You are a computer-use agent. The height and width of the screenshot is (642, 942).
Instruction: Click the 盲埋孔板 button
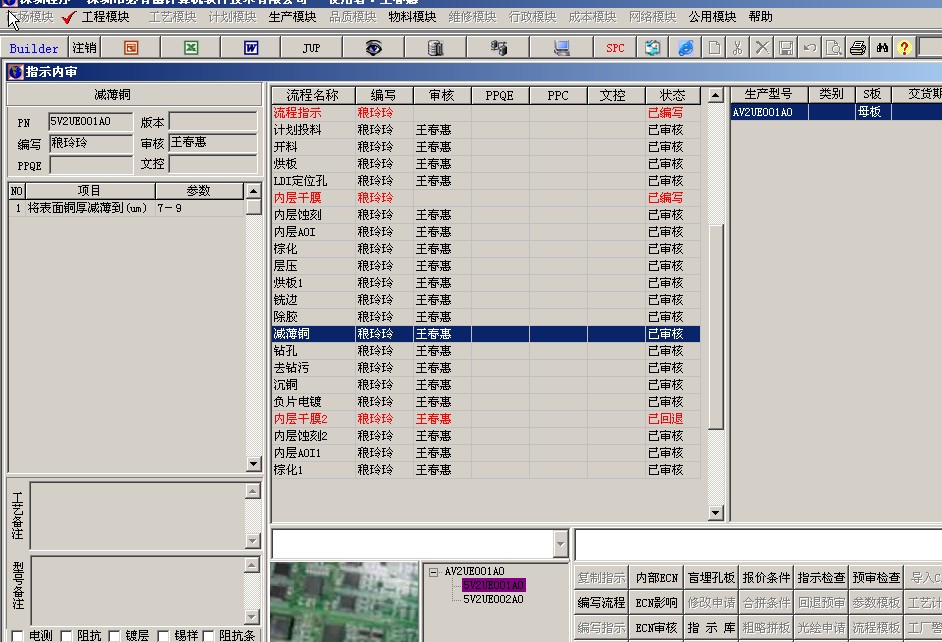[711, 578]
